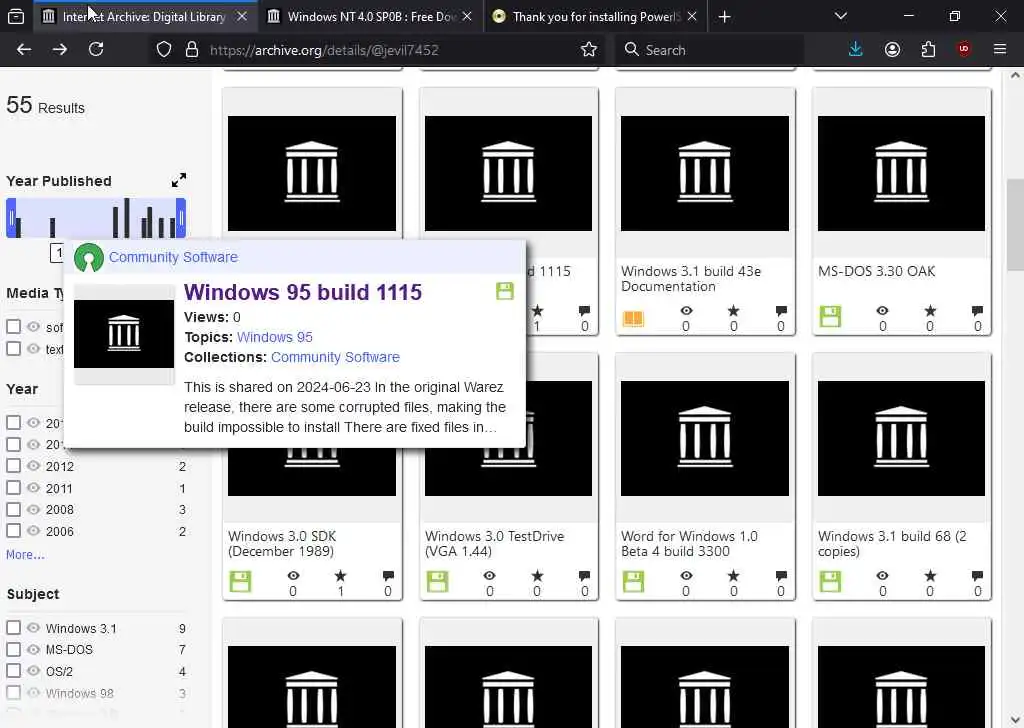Image resolution: width=1024 pixels, height=728 pixels.
Task: Click the browser Search box
Action: tap(709, 50)
